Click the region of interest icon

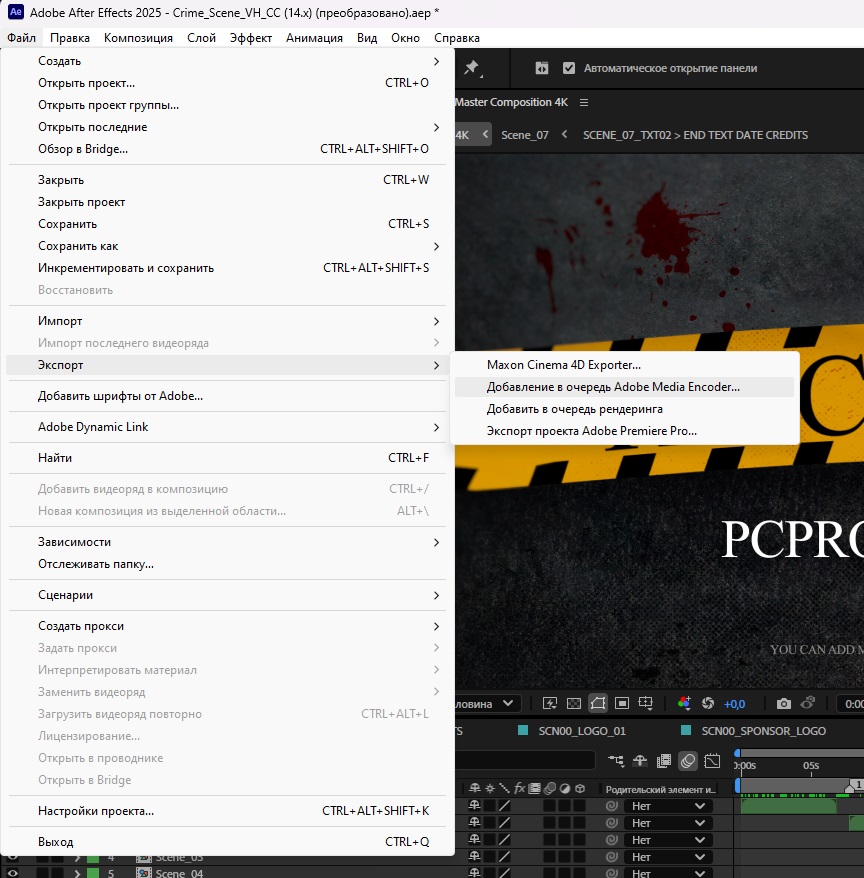click(622, 704)
